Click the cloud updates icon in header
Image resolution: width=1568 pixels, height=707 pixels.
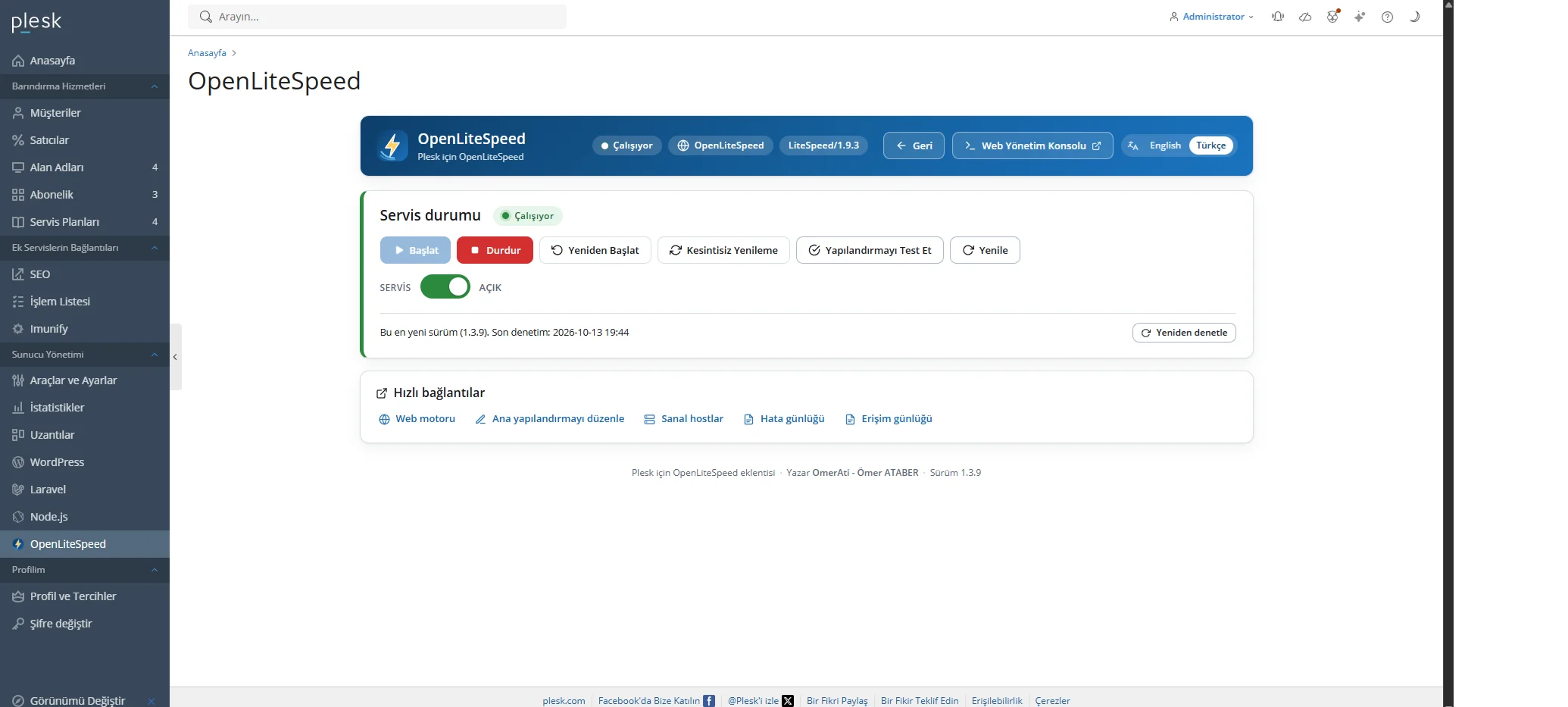click(1305, 17)
